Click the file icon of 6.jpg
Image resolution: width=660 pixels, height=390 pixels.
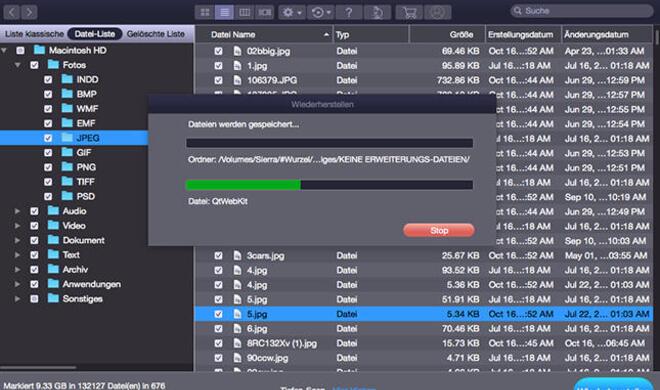coord(237,329)
